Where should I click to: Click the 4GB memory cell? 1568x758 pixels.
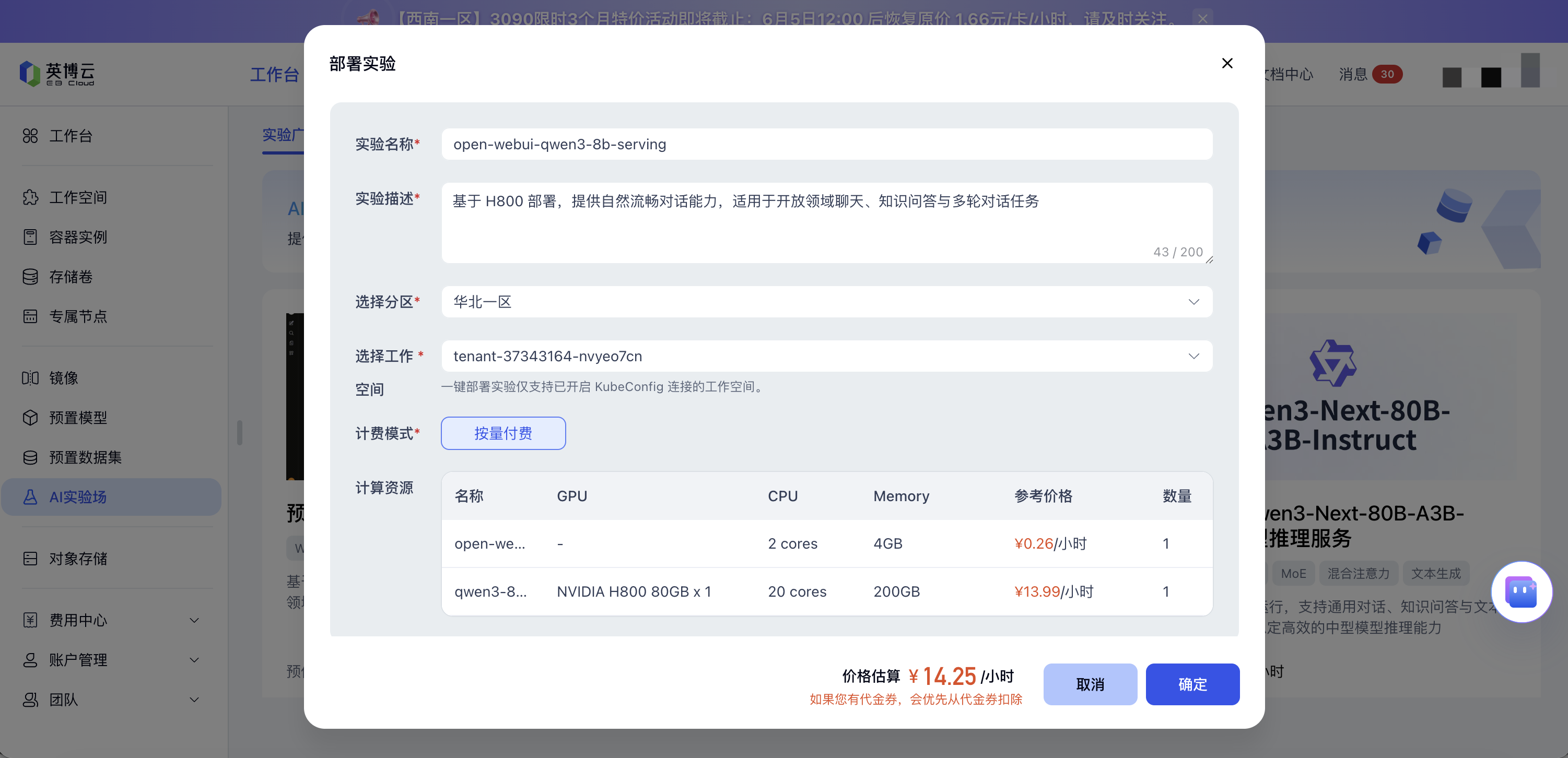tap(887, 543)
